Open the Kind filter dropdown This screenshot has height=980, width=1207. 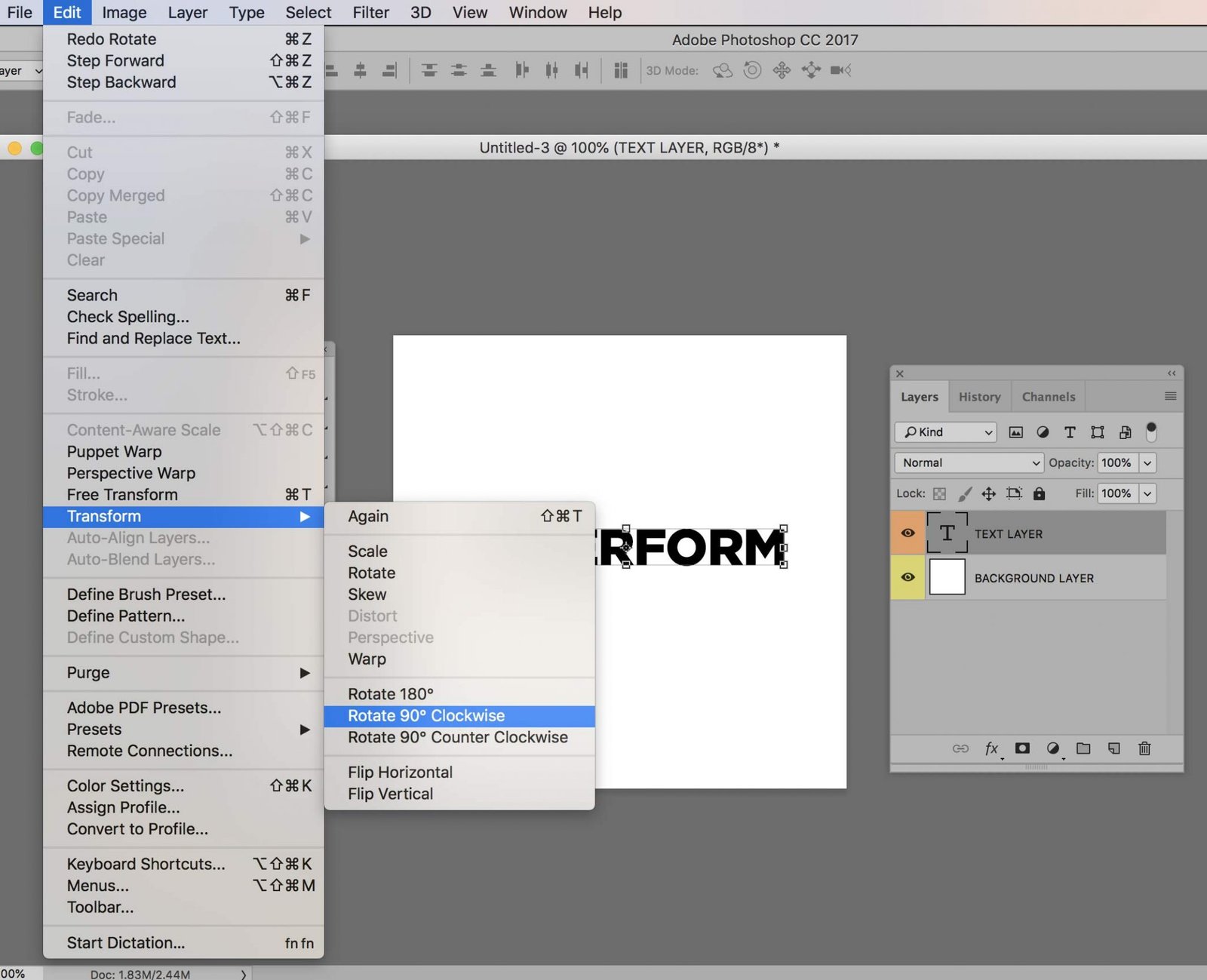(945, 432)
